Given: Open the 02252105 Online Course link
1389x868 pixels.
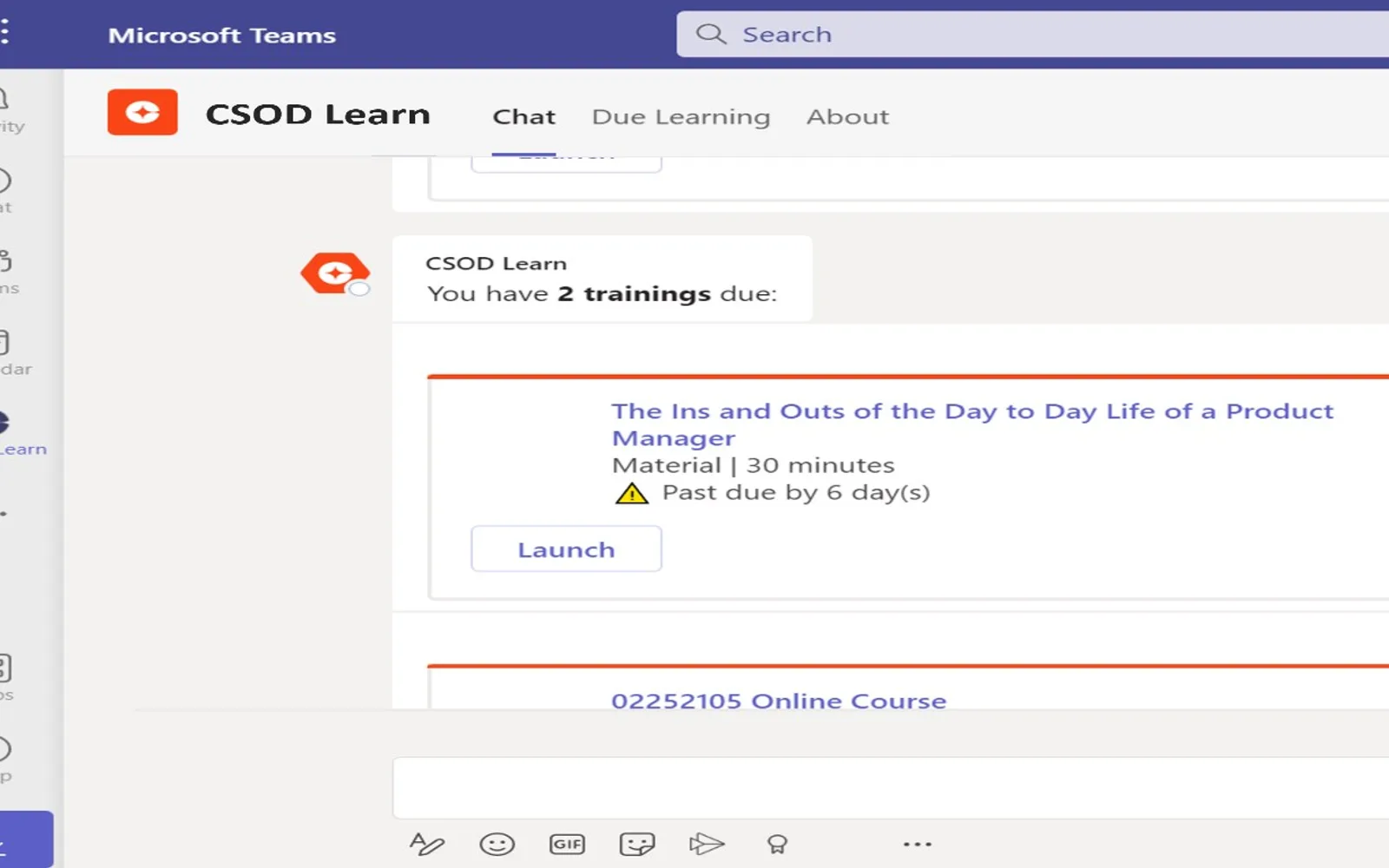Looking at the screenshot, I should [779, 700].
